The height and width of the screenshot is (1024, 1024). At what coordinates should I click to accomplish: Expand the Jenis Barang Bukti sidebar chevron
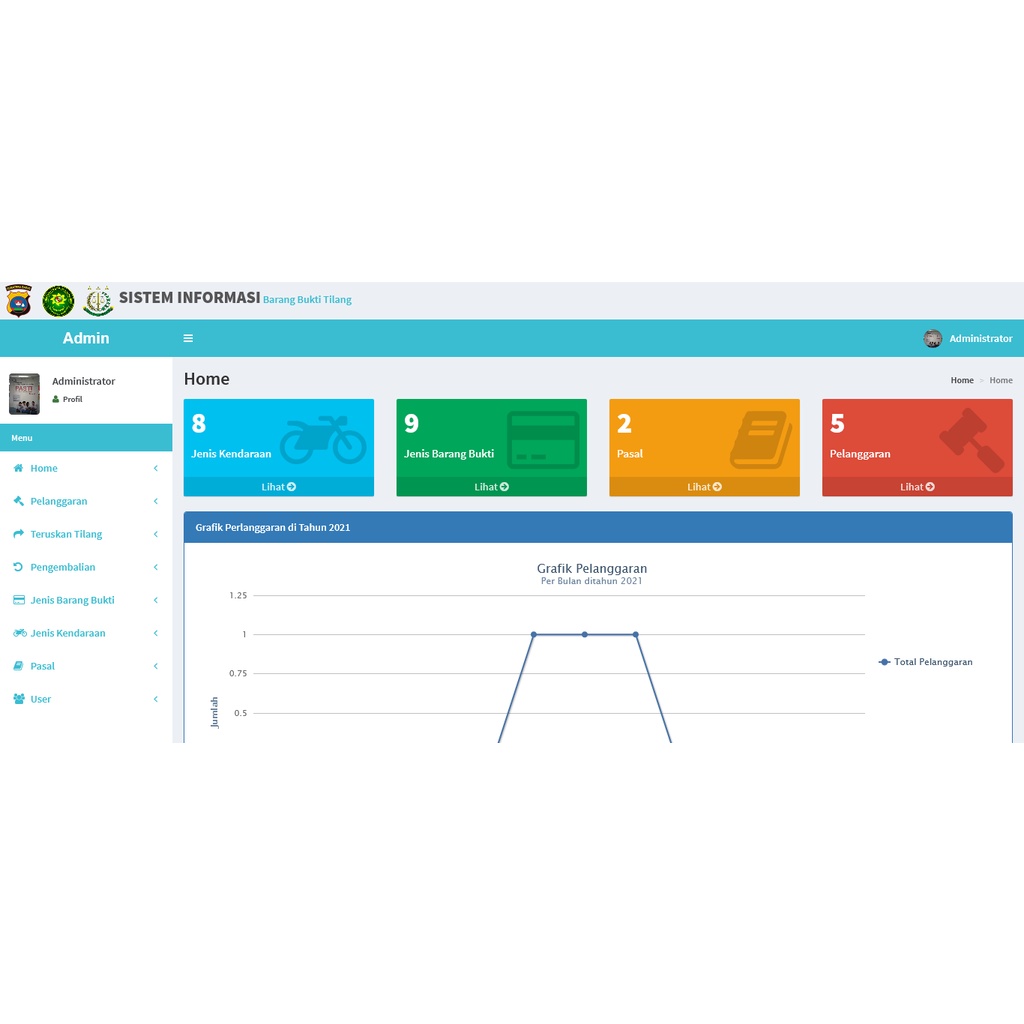[x=155, y=600]
